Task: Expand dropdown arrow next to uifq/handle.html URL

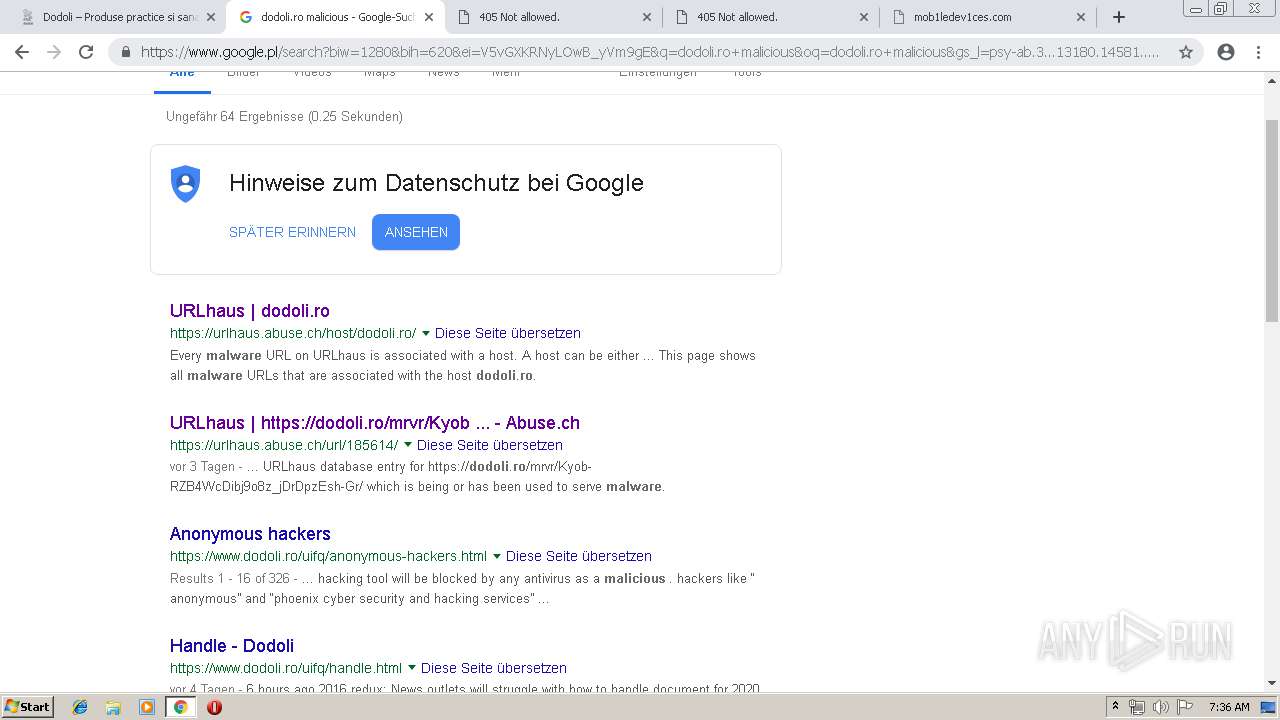Action: click(412, 668)
